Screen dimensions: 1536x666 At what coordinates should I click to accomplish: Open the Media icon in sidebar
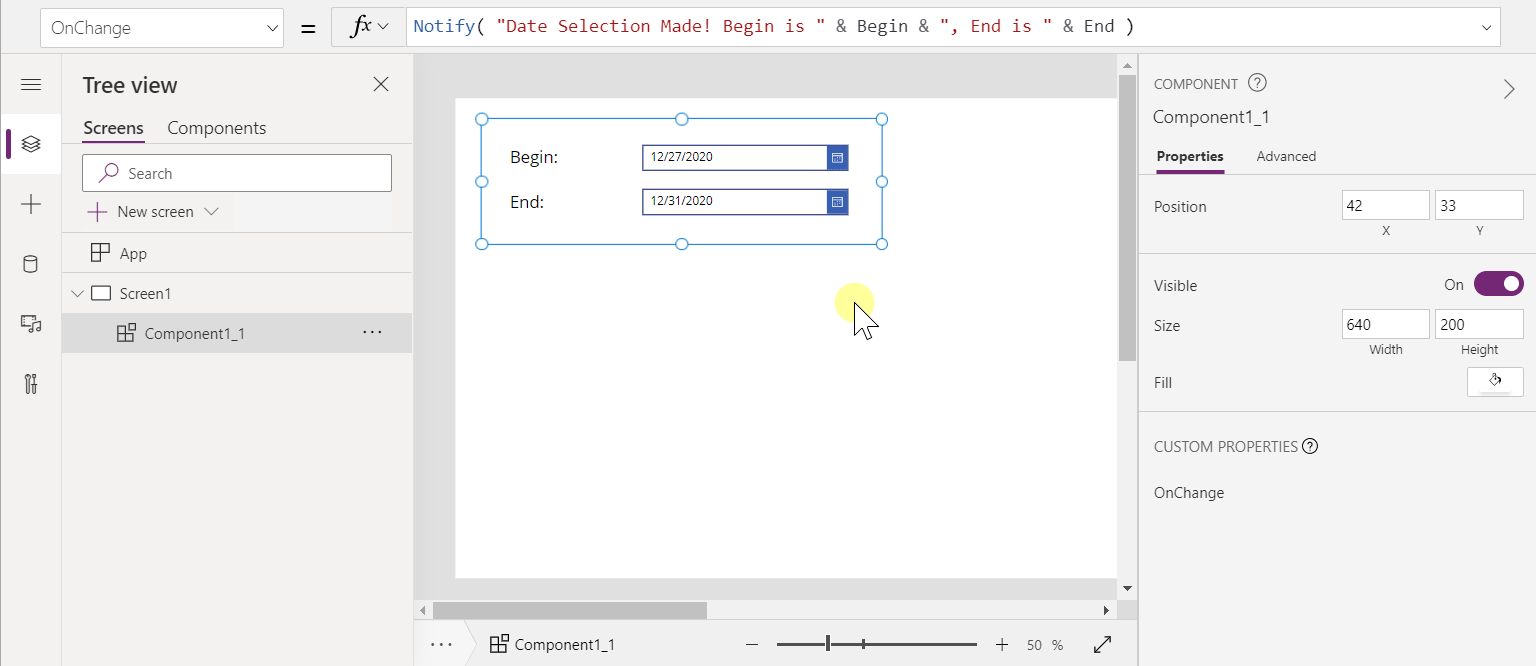31,323
